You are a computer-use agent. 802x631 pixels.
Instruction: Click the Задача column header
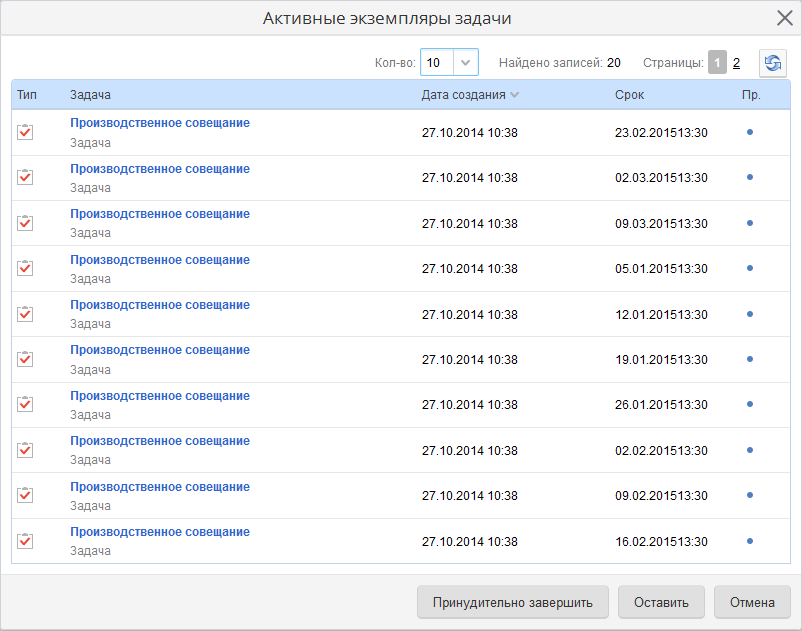[90, 95]
